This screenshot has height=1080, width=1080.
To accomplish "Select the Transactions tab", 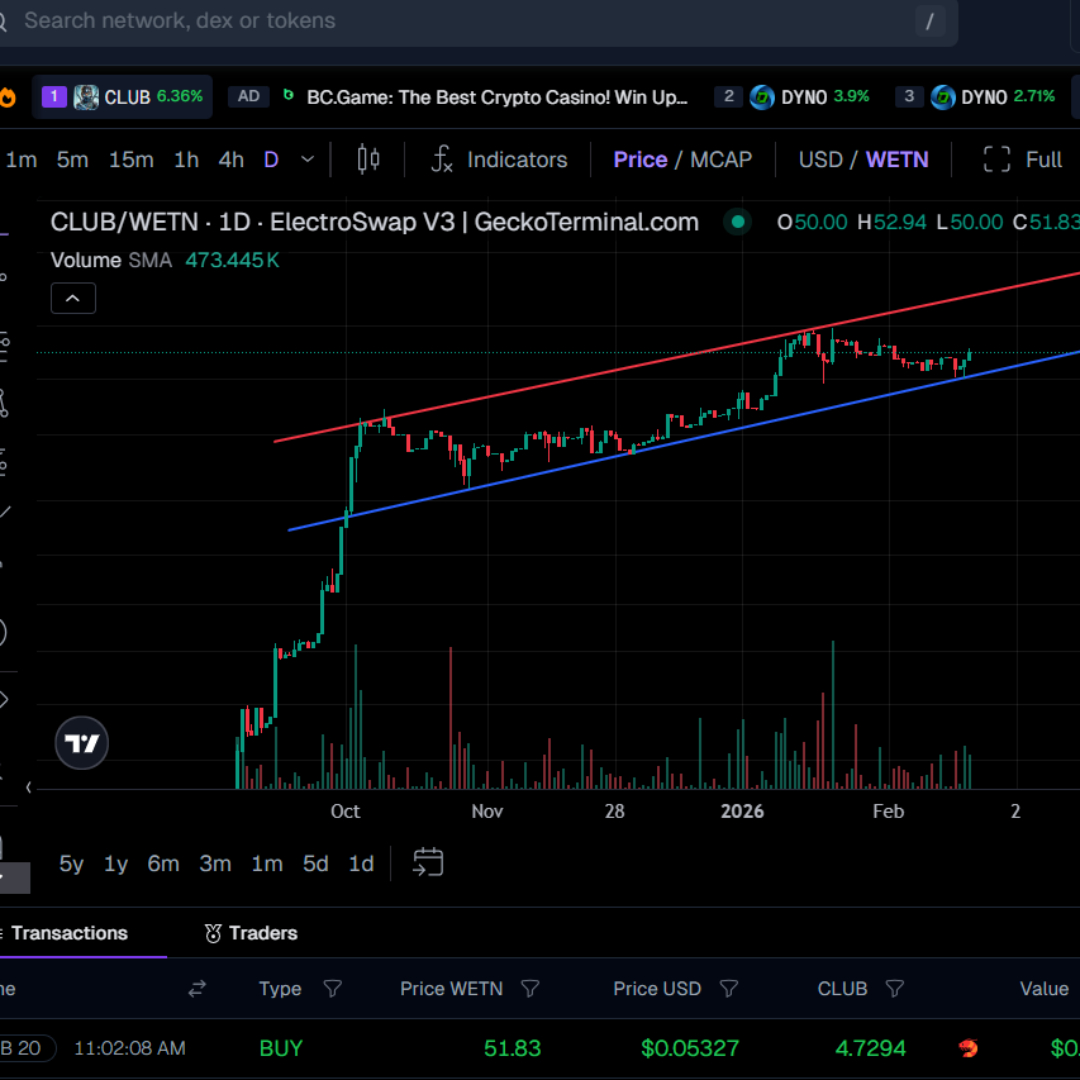I will pos(69,933).
